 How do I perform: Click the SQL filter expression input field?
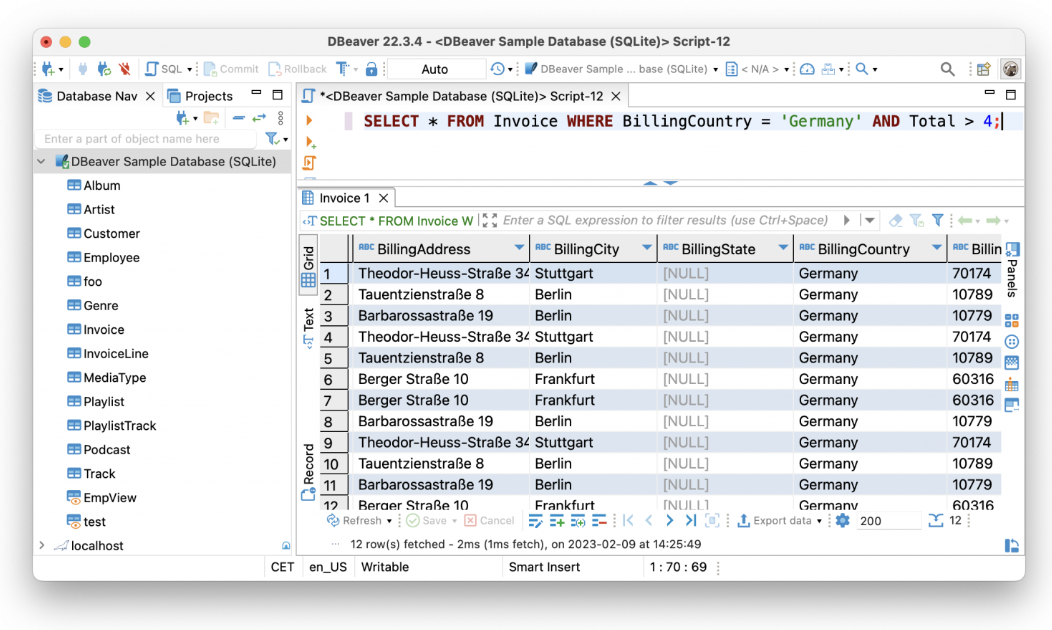tap(665, 220)
